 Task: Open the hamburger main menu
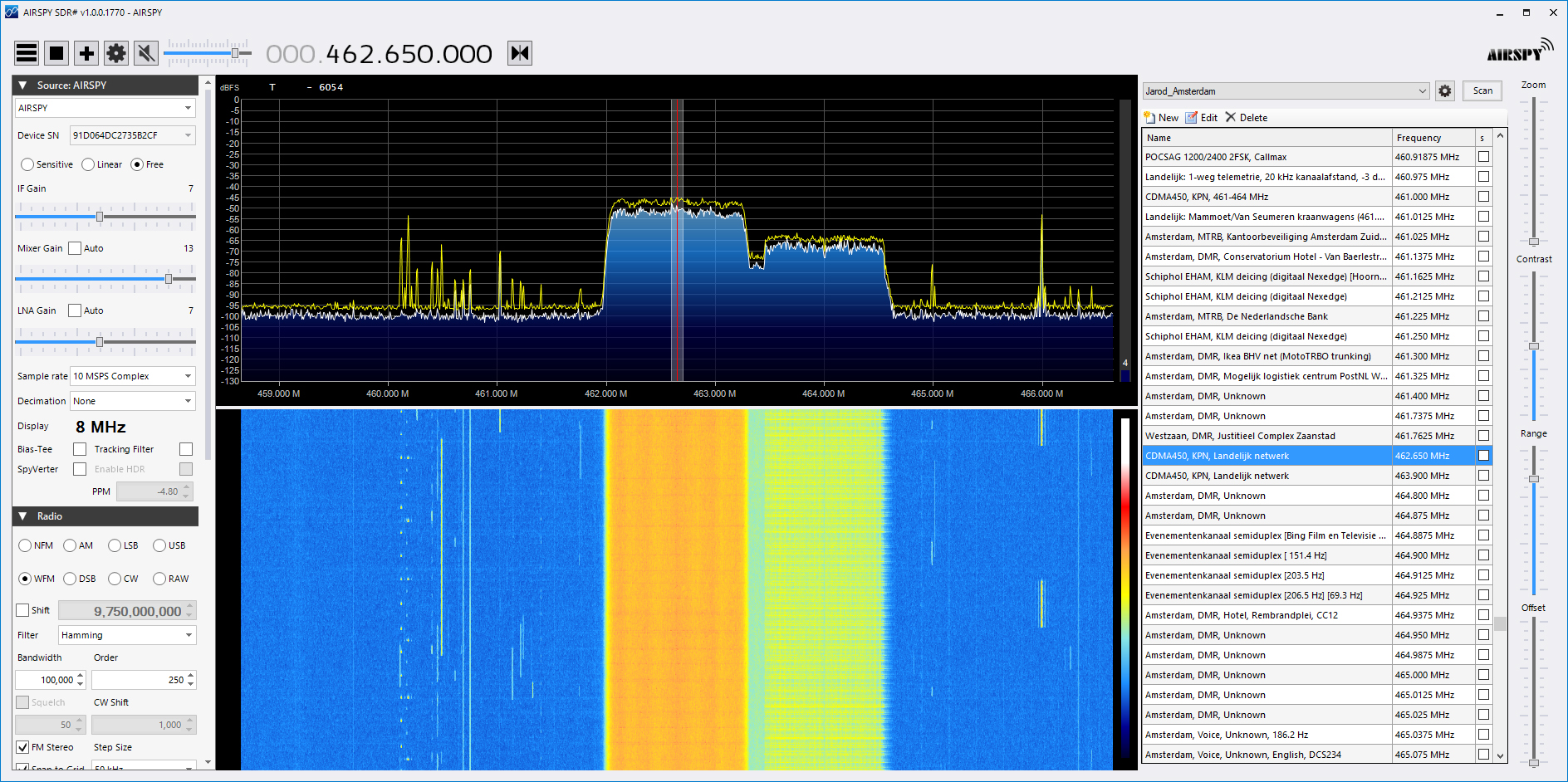(27, 53)
